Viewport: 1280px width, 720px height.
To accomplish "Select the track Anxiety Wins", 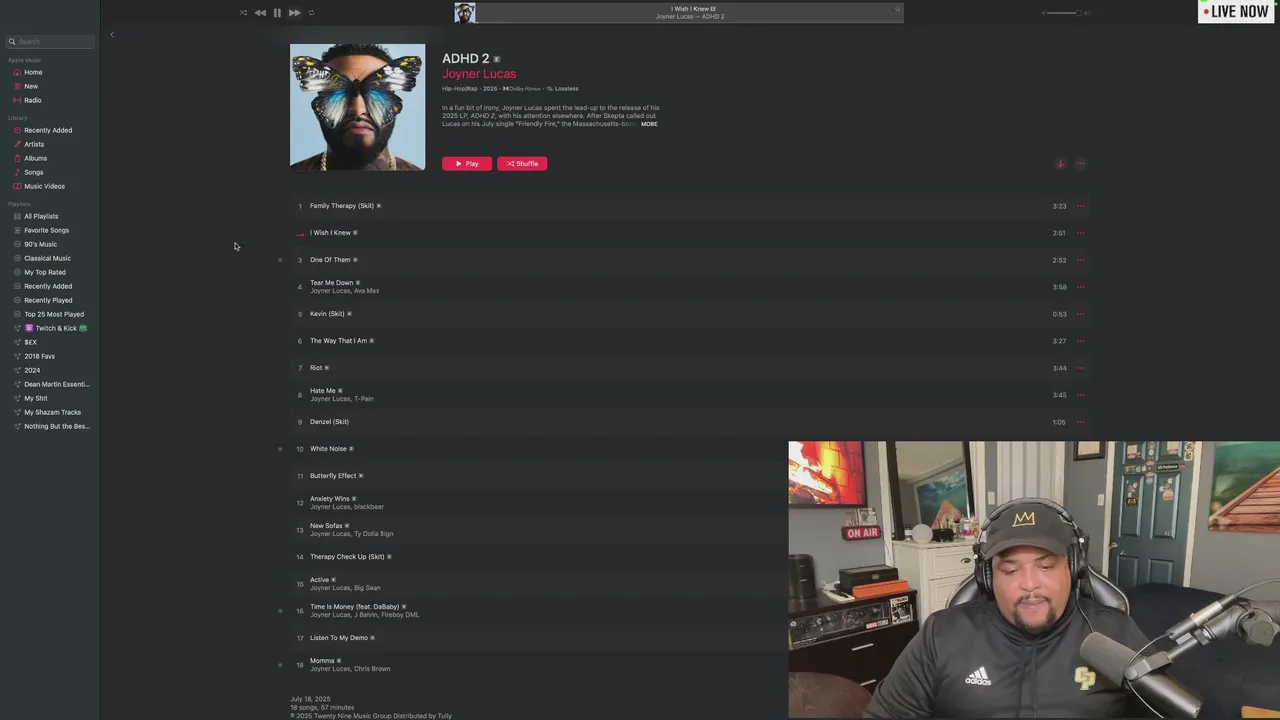I will 330,498.
